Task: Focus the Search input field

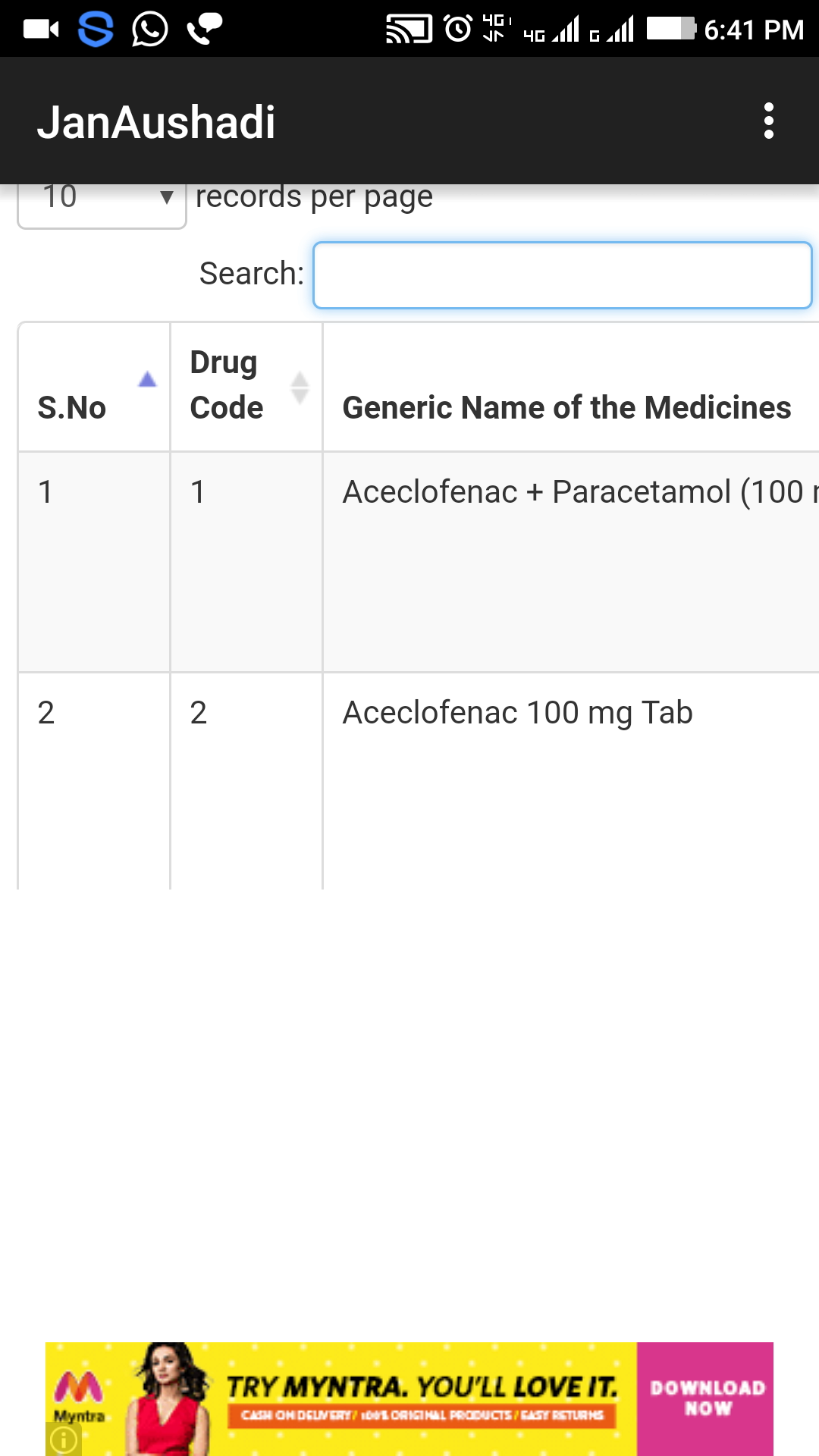Action: point(563,275)
